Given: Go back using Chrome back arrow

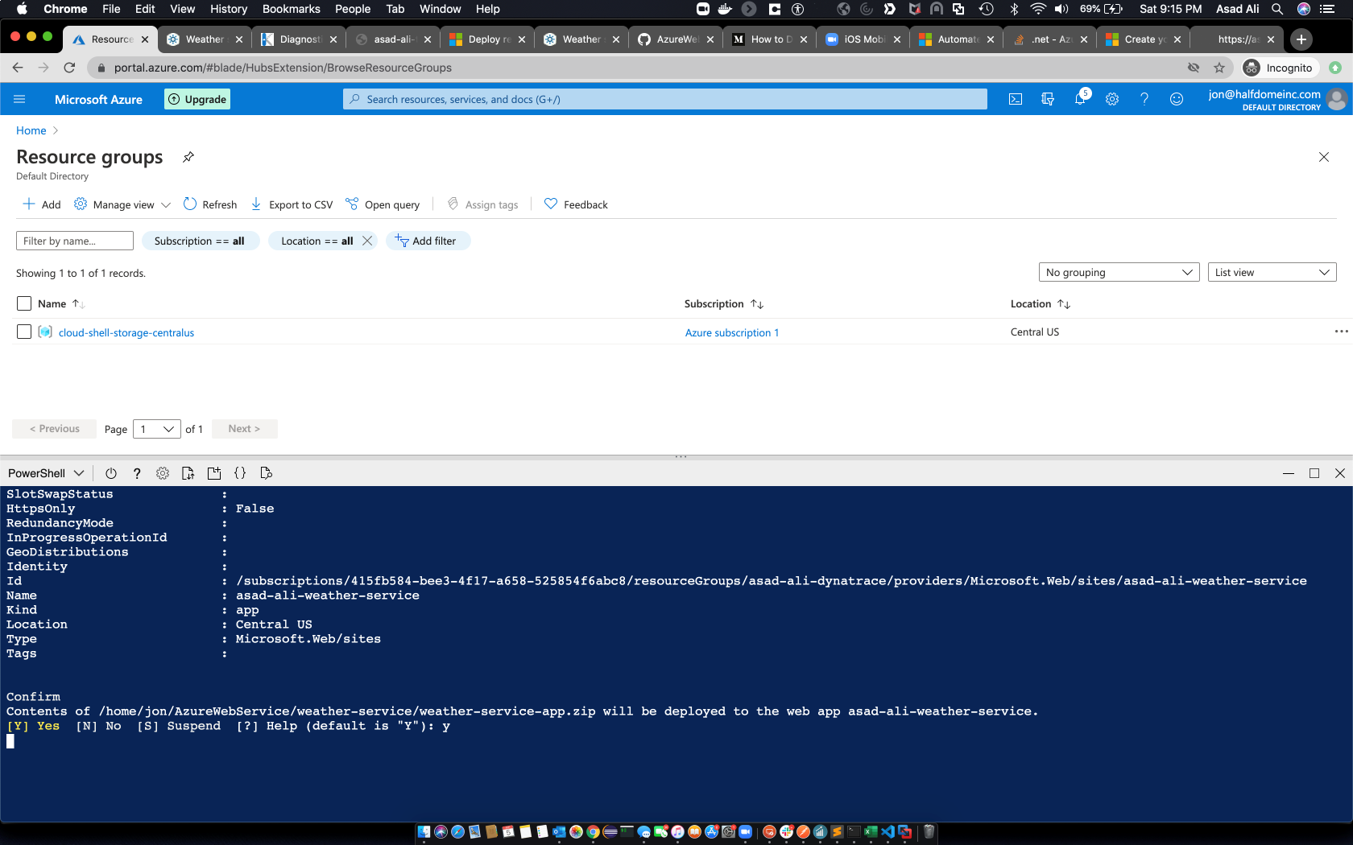Looking at the screenshot, I should click(x=17, y=68).
